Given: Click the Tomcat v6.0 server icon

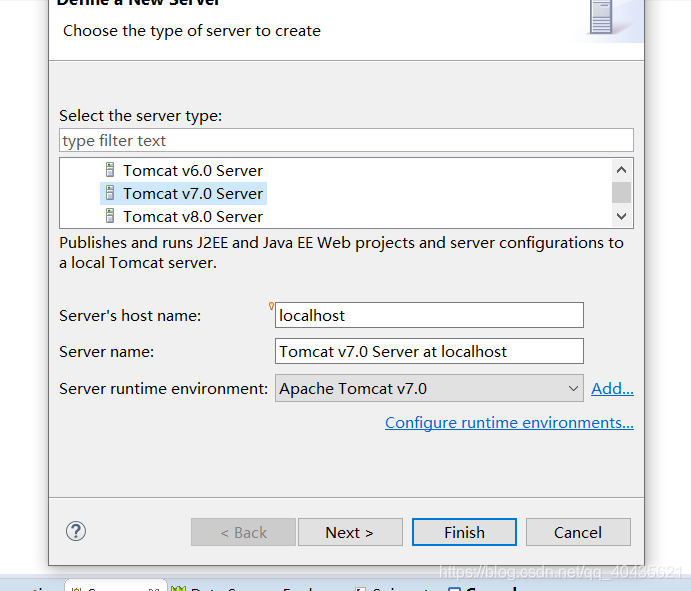Looking at the screenshot, I should (110, 170).
